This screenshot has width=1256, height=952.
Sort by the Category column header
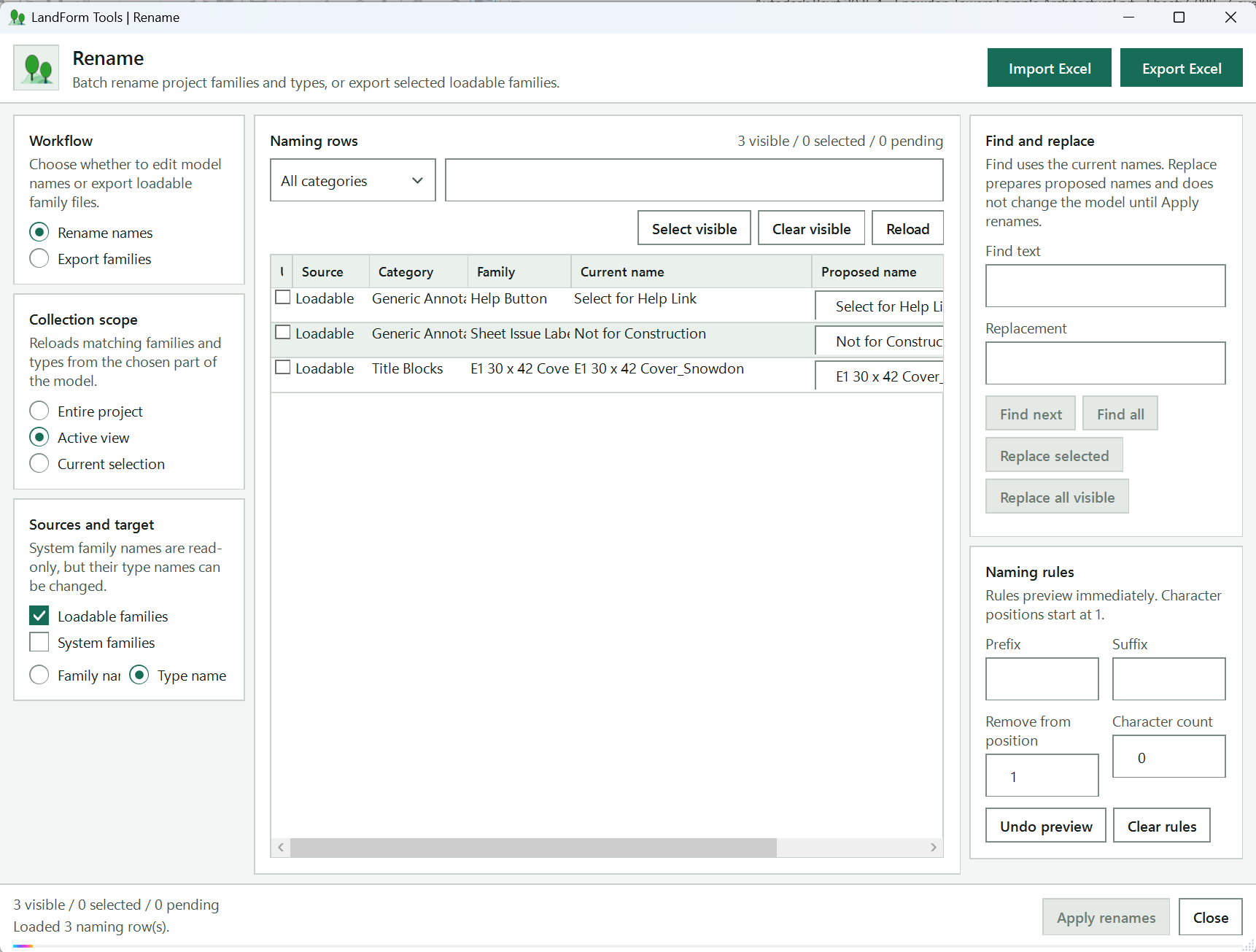click(x=419, y=271)
